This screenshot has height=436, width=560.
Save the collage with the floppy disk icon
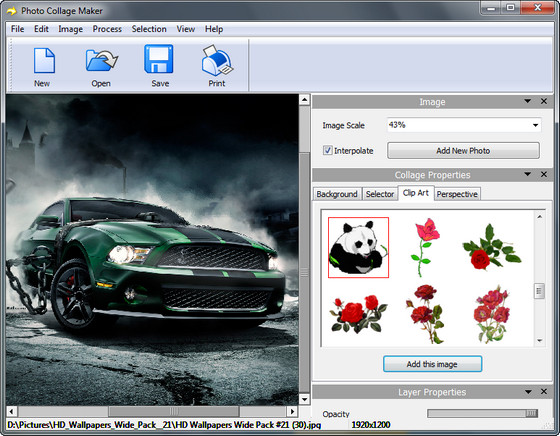159,59
